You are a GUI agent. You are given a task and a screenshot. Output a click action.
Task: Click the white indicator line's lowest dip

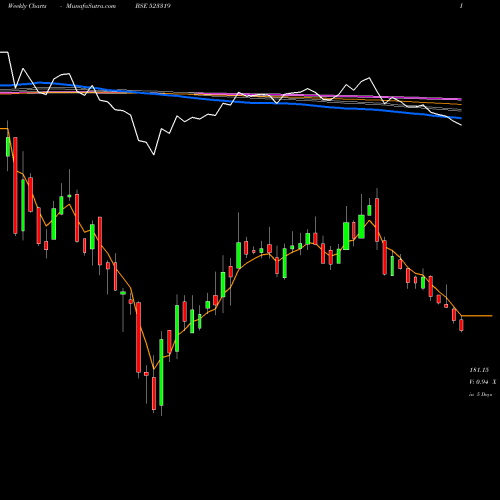tap(154, 154)
